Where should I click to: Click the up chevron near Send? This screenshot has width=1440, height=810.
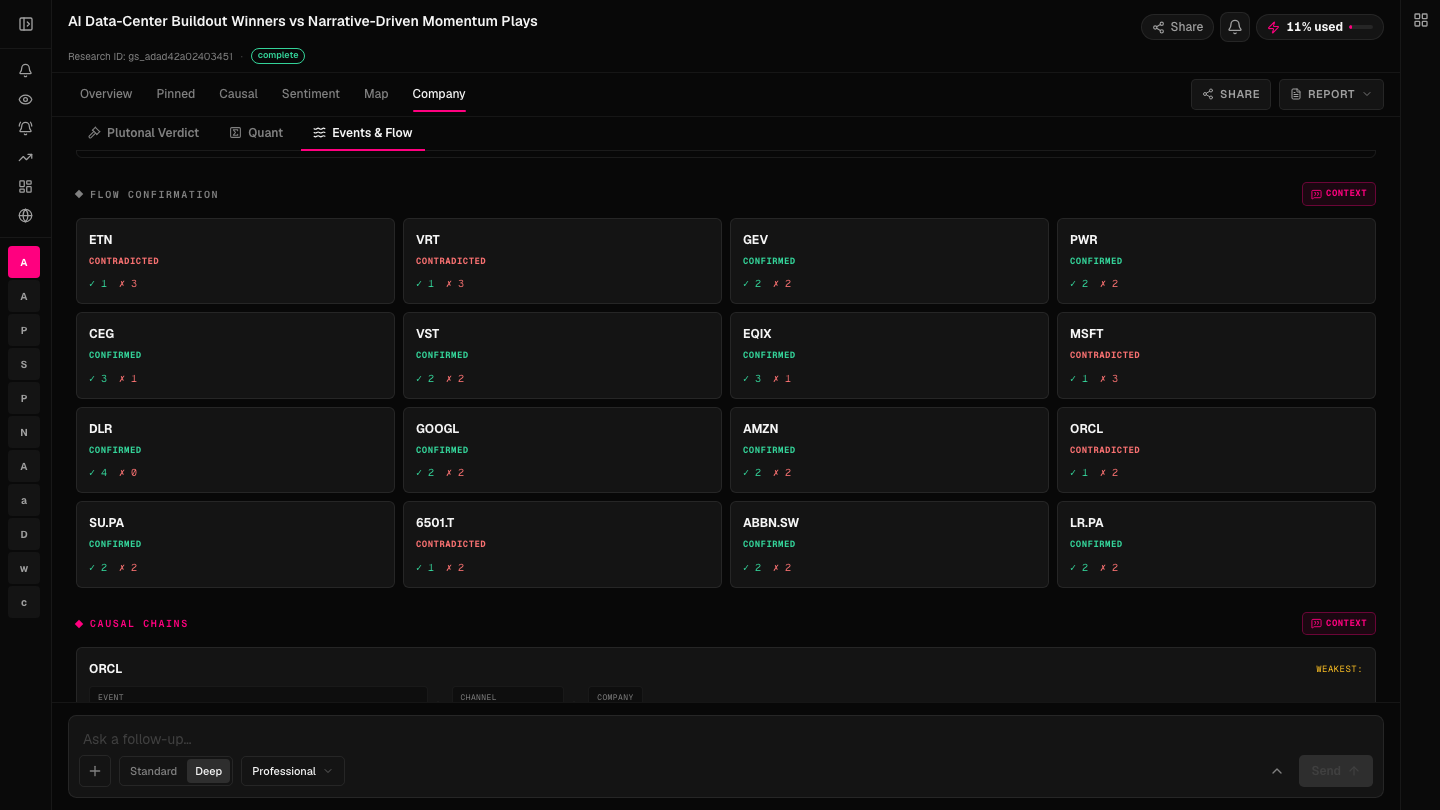(1277, 771)
